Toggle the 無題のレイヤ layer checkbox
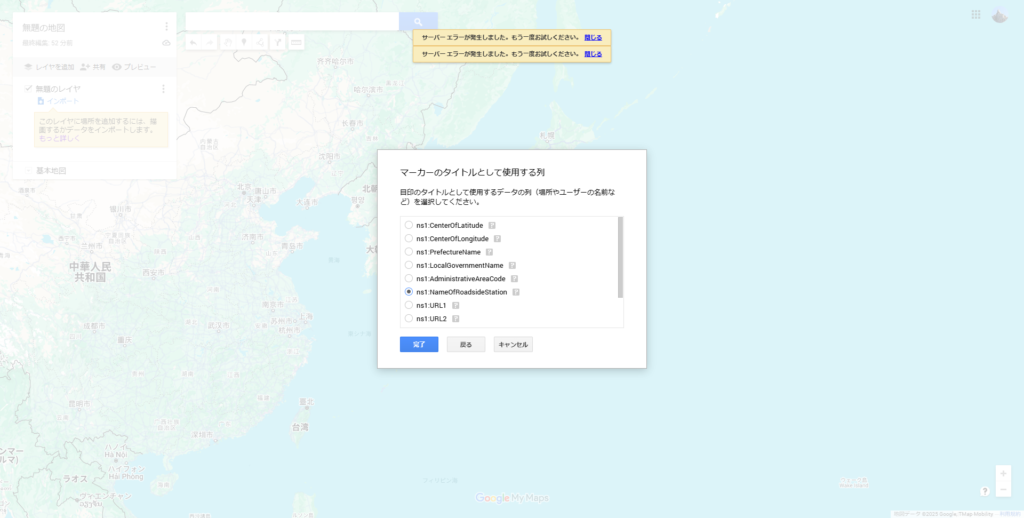The width and height of the screenshot is (1024, 518). tap(28, 88)
